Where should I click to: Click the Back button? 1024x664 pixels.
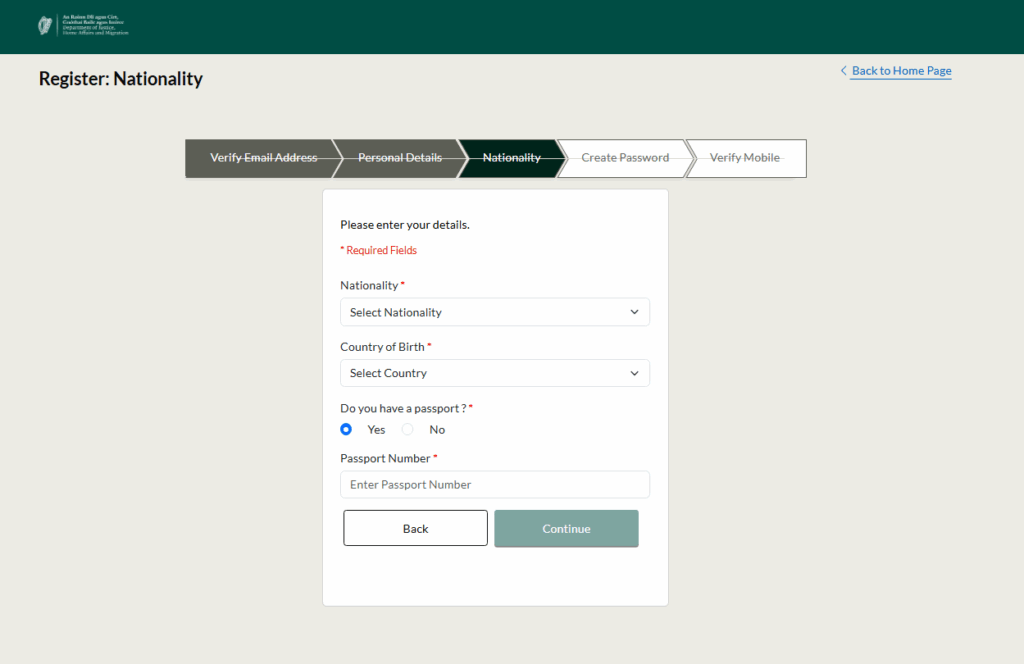click(415, 528)
